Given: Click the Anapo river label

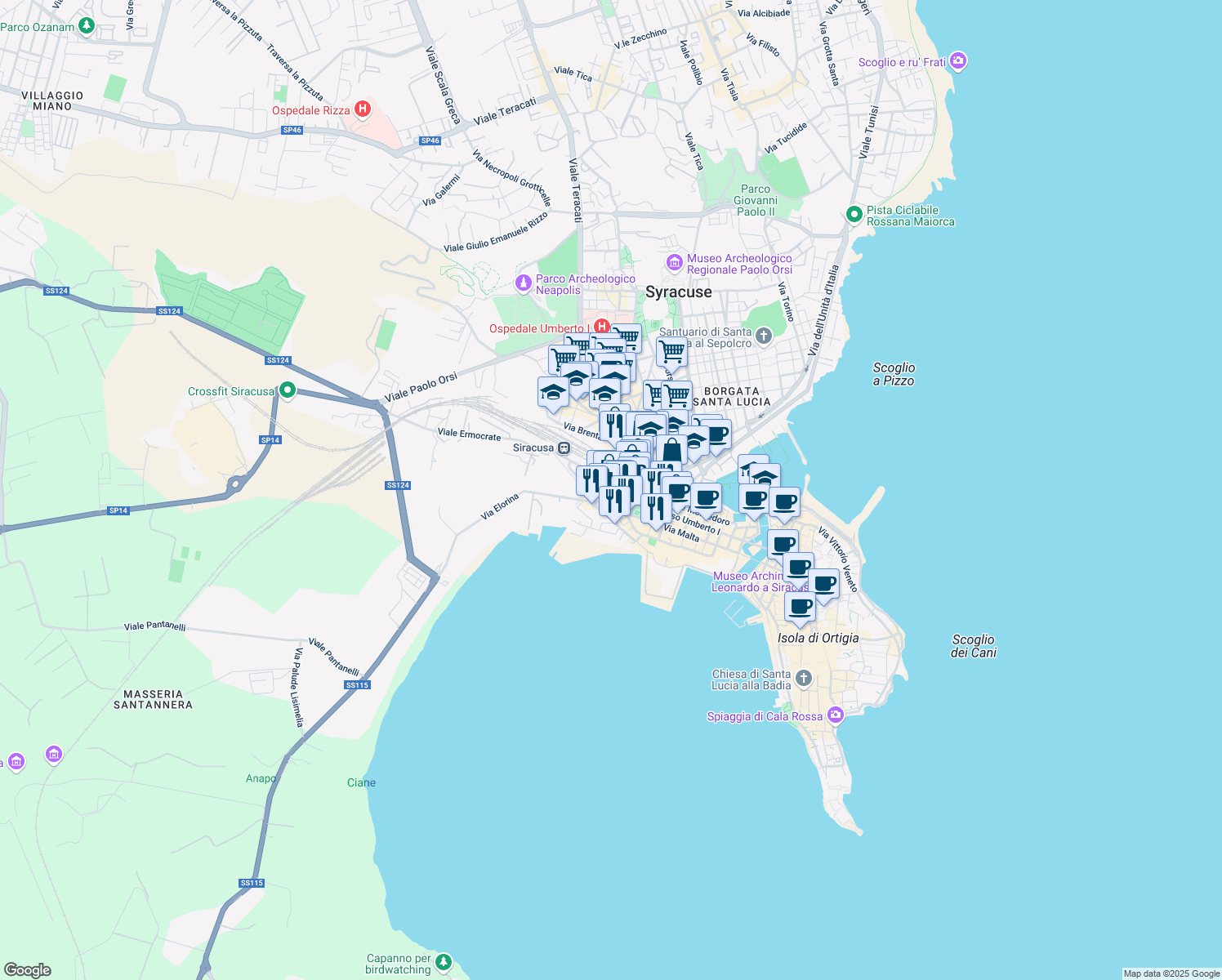Looking at the screenshot, I should pos(261,778).
